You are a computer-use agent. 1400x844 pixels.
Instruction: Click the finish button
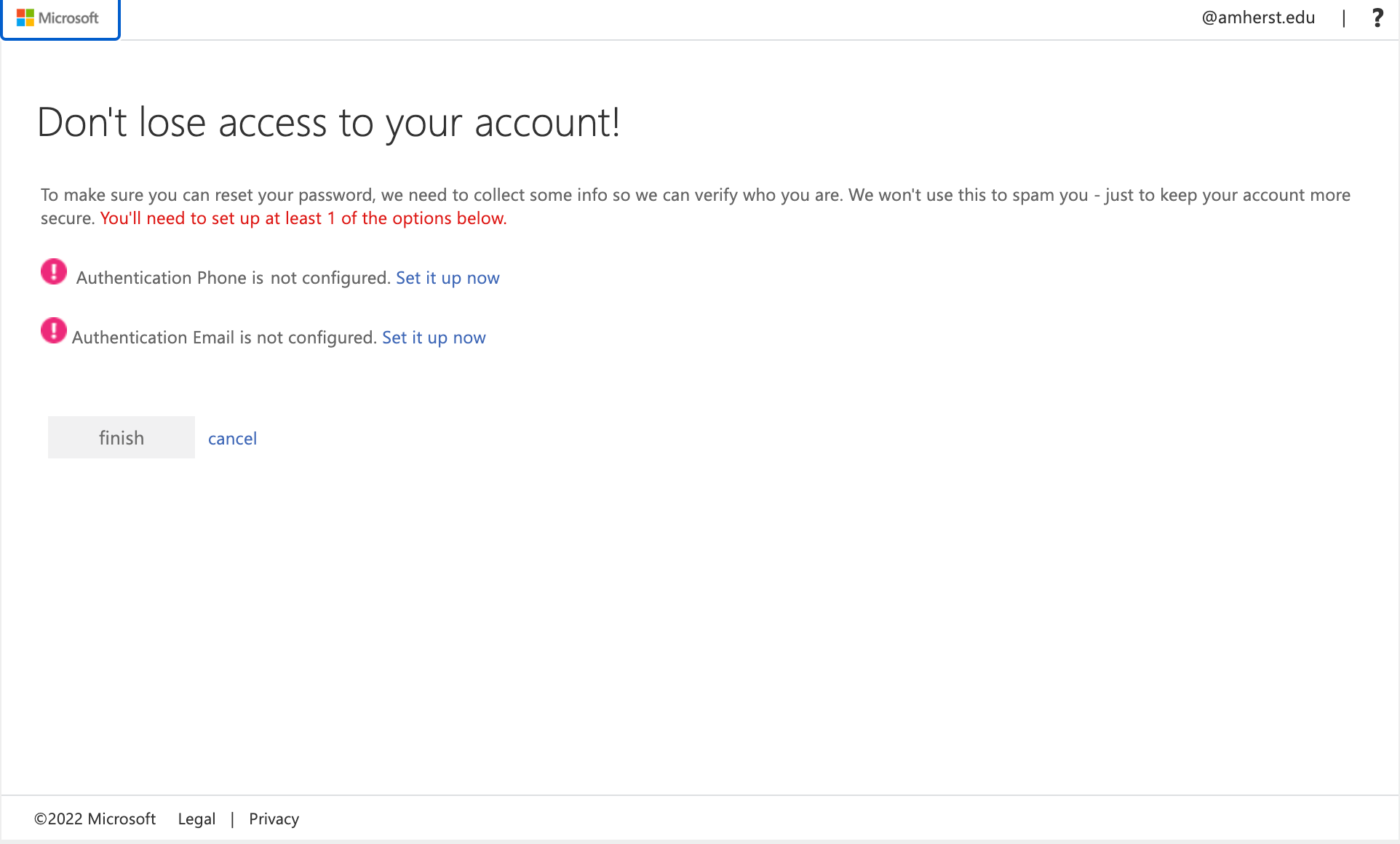click(x=120, y=437)
